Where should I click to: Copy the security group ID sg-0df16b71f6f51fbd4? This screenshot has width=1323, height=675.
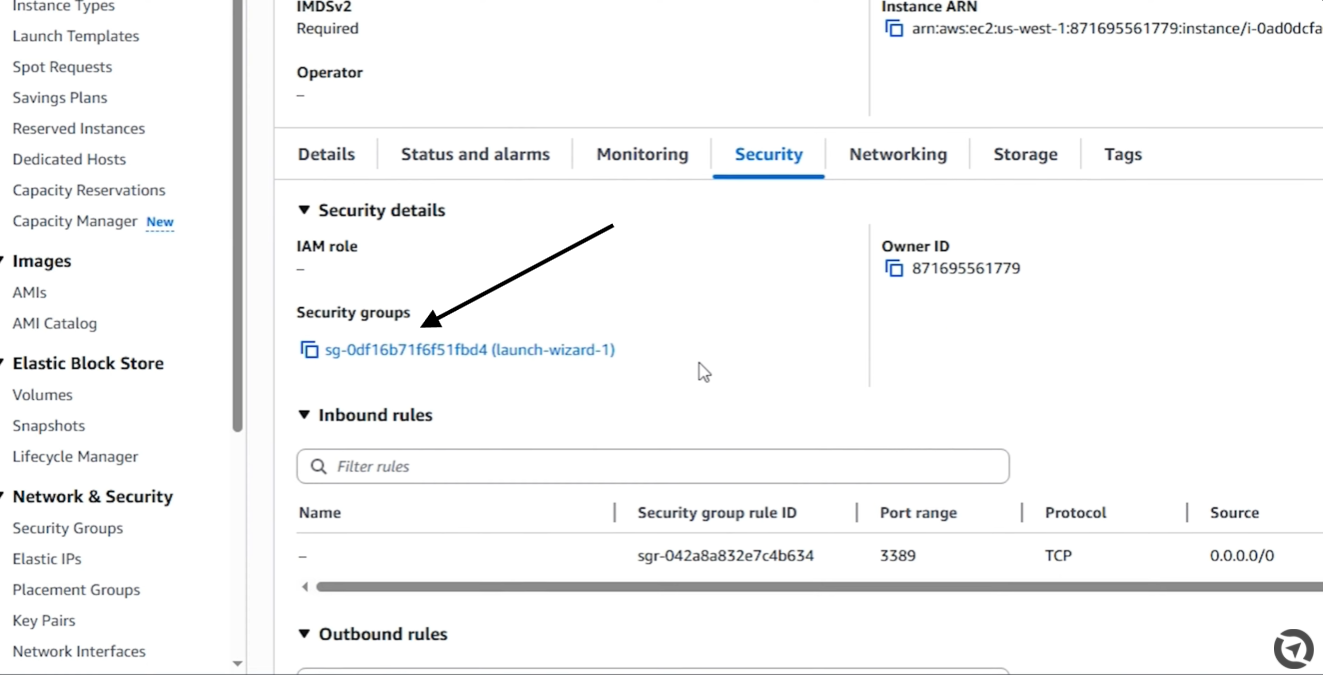click(x=310, y=350)
